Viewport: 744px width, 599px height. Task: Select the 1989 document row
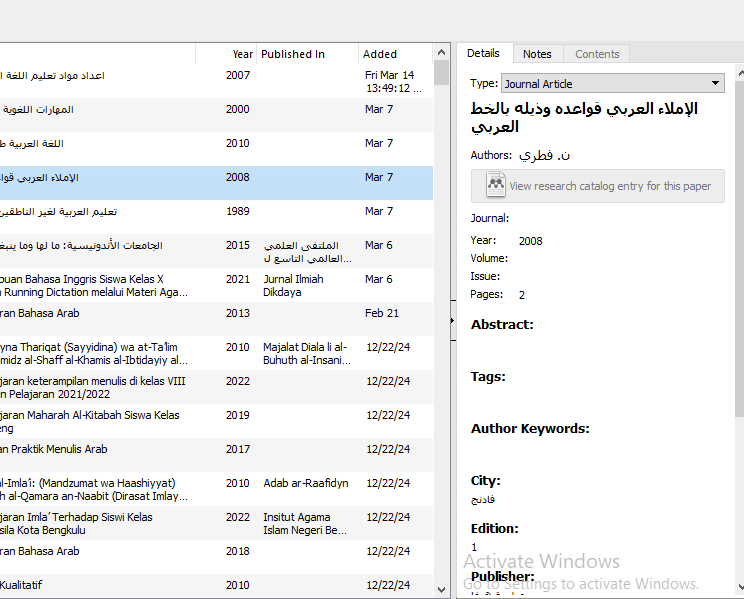coord(200,217)
